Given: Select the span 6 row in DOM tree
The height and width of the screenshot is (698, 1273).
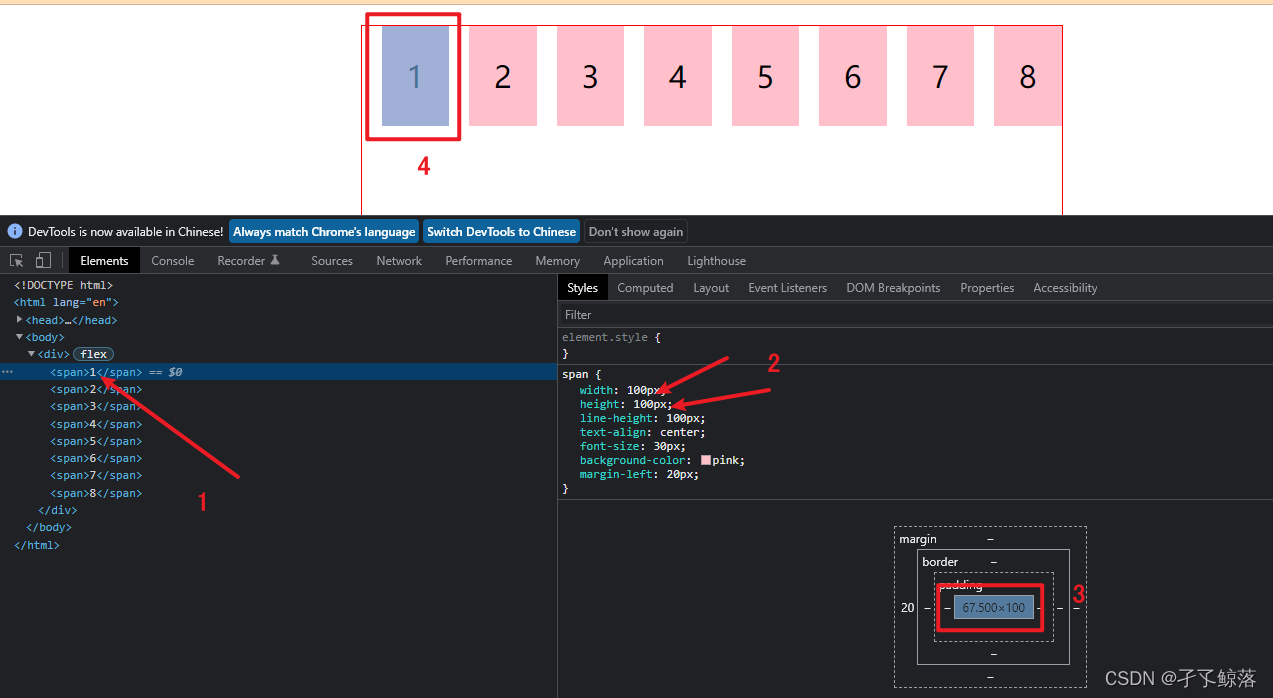Looking at the screenshot, I should pyautogui.click(x=278, y=458).
